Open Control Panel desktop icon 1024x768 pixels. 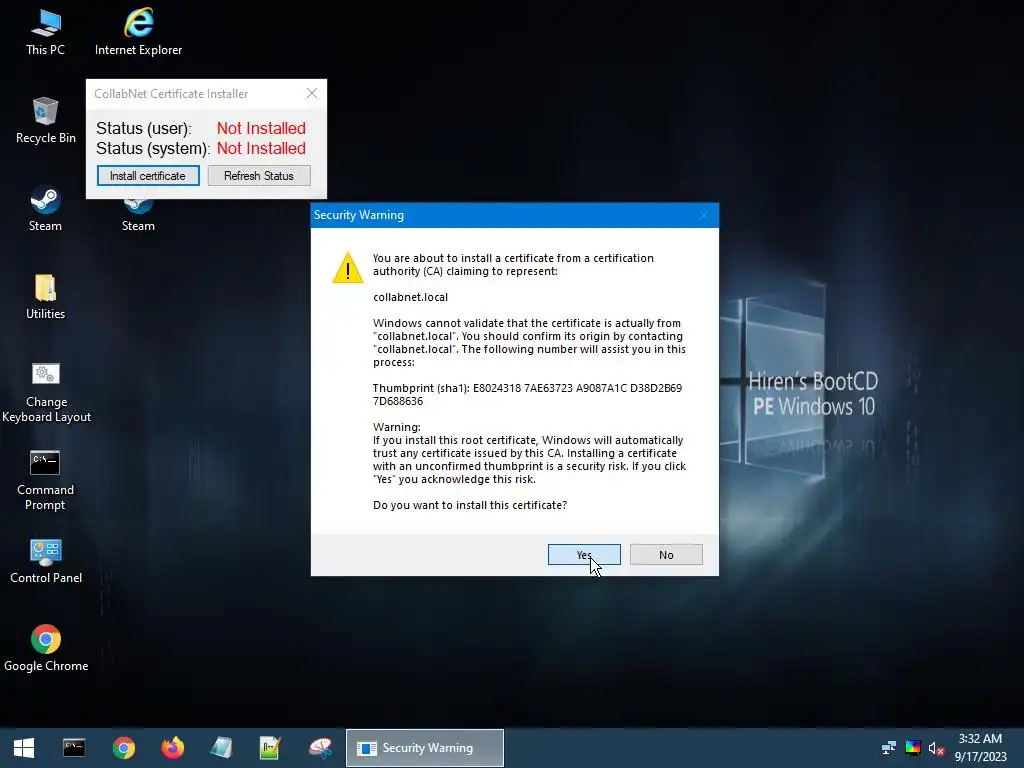(46, 562)
